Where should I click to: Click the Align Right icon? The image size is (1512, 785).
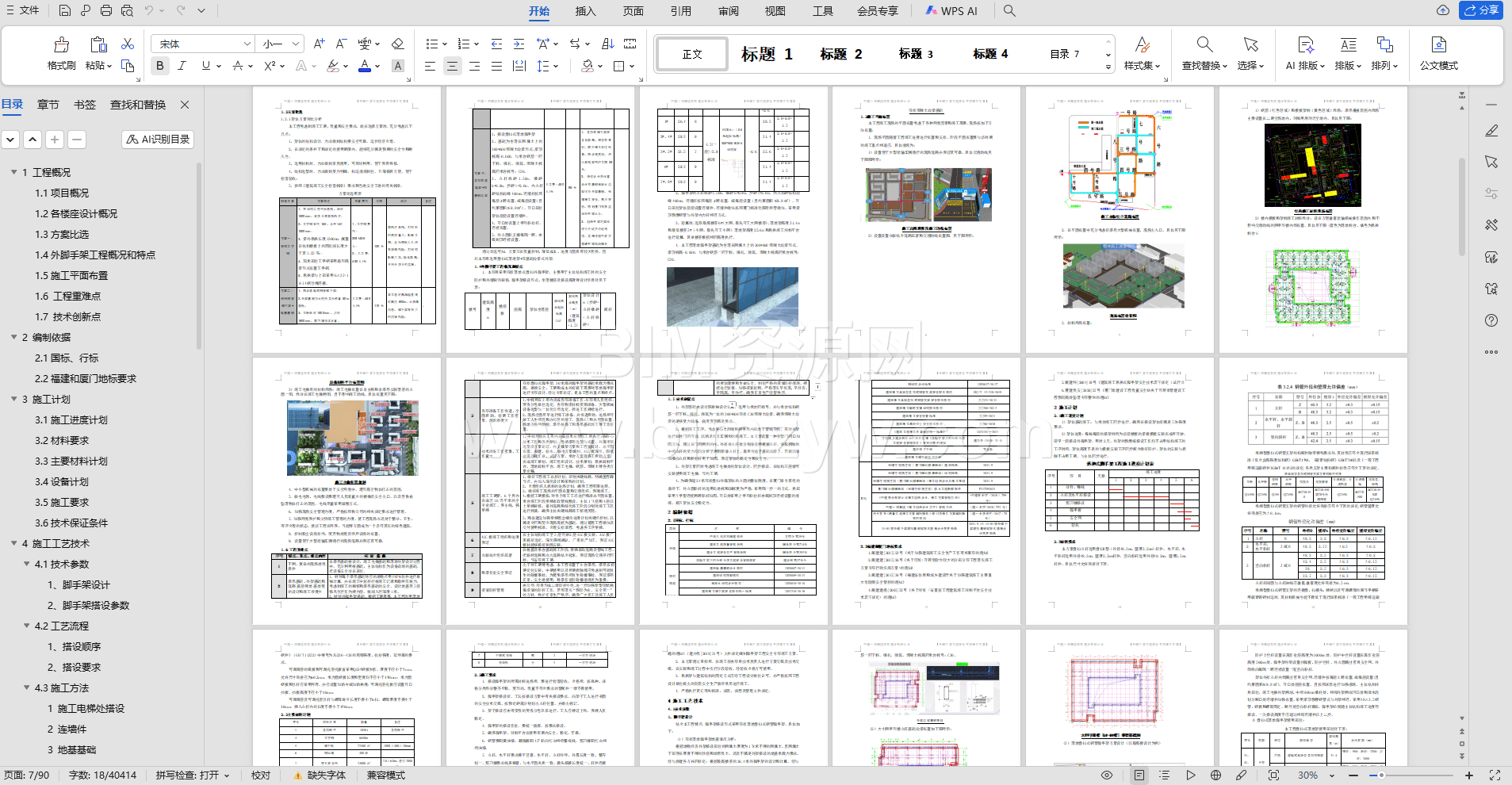click(474, 66)
